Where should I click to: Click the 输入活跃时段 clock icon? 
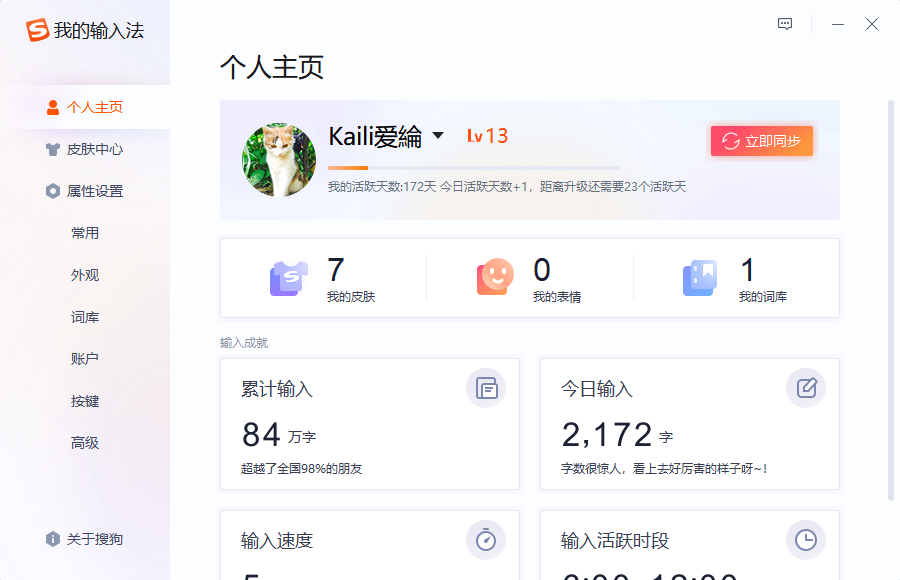coord(806,540)
